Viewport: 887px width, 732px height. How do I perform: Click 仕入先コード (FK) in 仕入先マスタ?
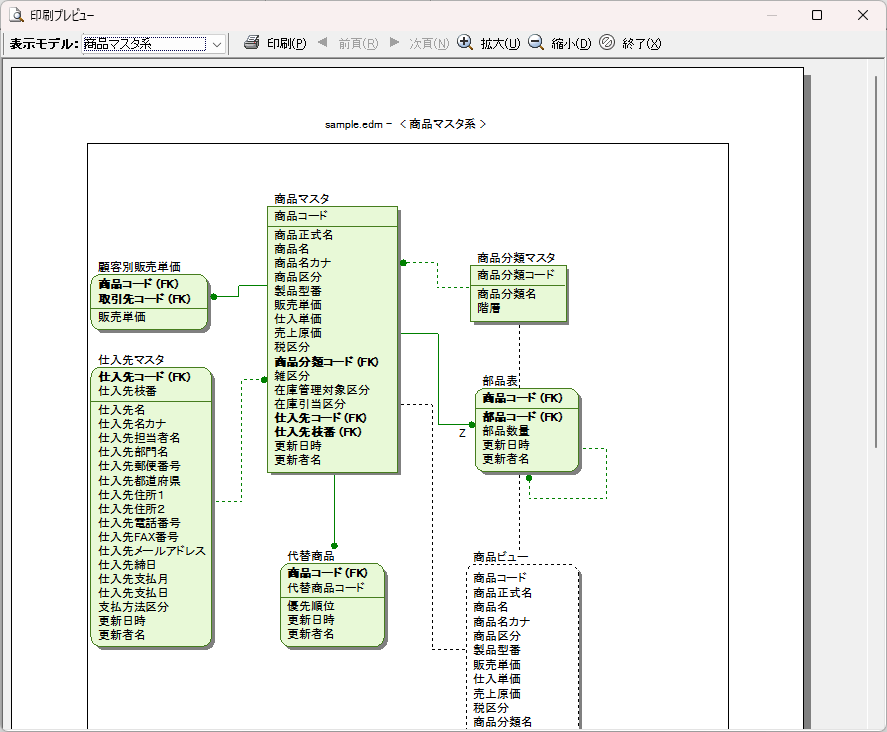[x=144, y=377]
